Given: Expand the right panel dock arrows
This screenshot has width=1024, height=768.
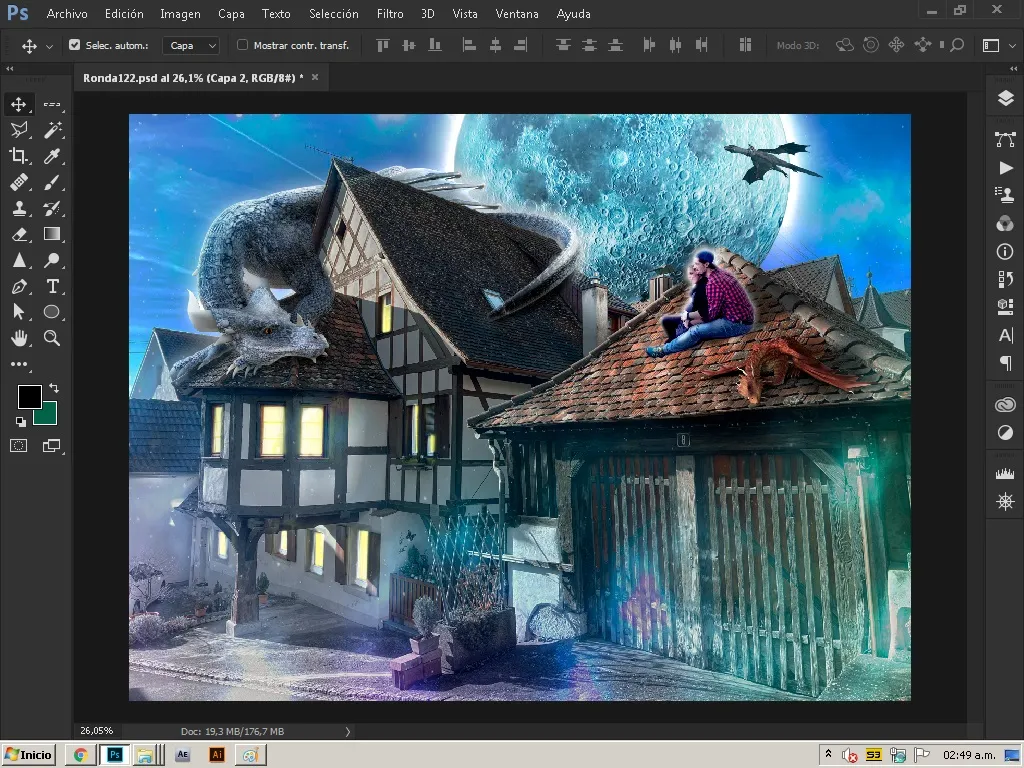Looking at the screenshot, I should pyautogui.click(x=1014, y=69).
